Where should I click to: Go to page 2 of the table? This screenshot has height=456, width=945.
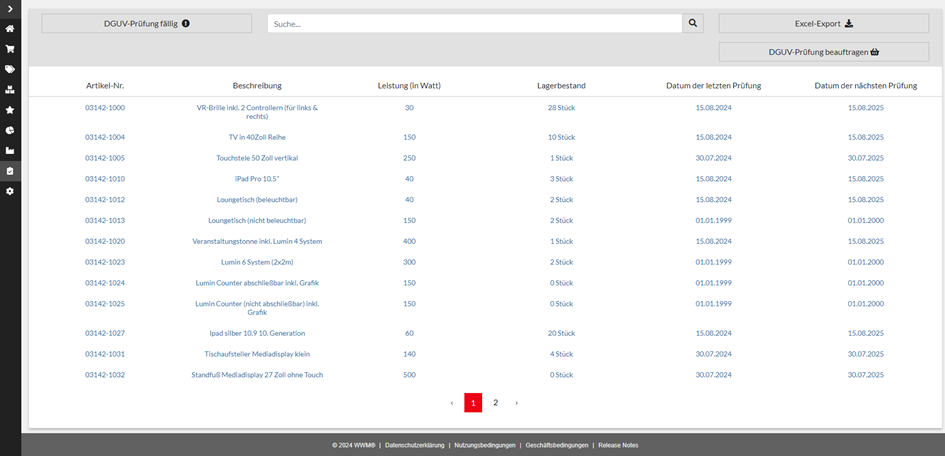495,402
